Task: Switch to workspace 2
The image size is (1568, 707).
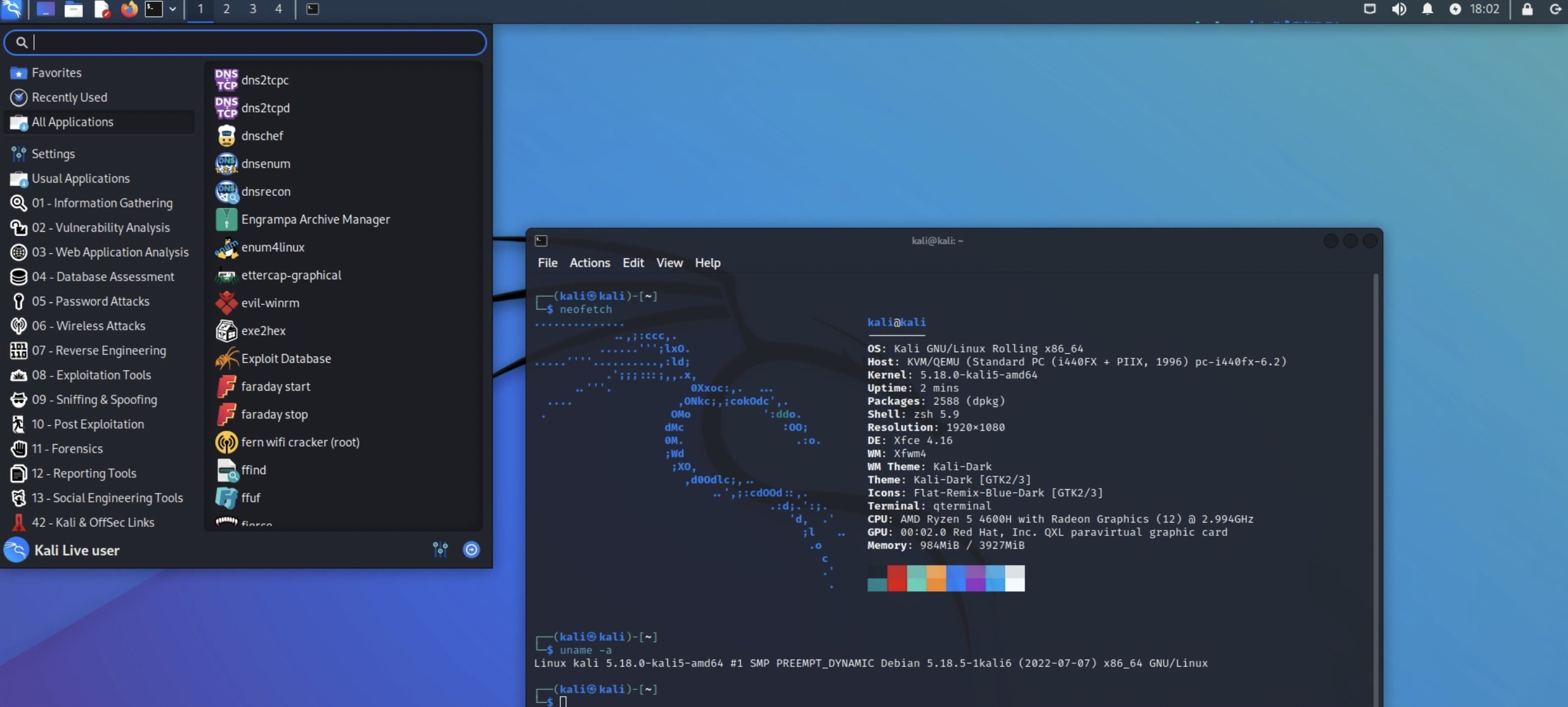Action: (x=226, y=9)
